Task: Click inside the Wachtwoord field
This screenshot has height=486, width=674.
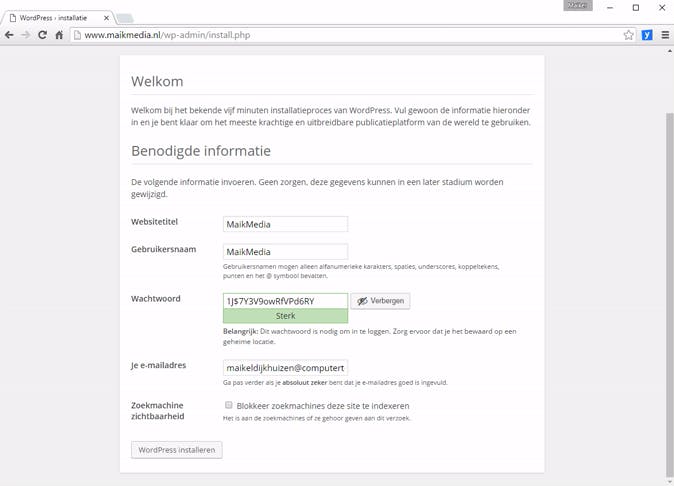Action: pyautogui.click(x=285, y=301)
